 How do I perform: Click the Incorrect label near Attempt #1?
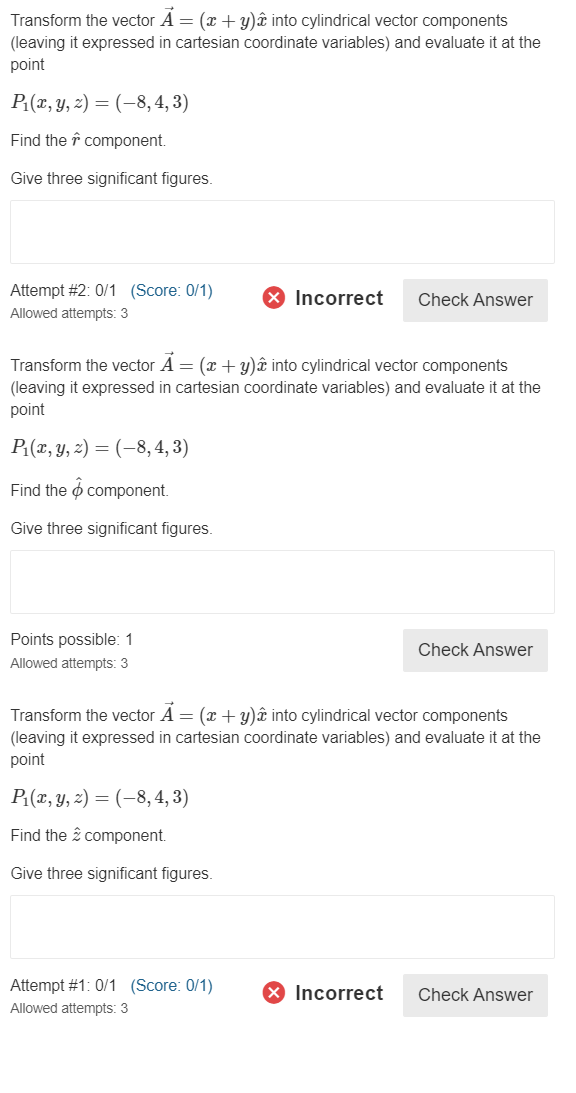pyautogui.click(x=338, y=993)
